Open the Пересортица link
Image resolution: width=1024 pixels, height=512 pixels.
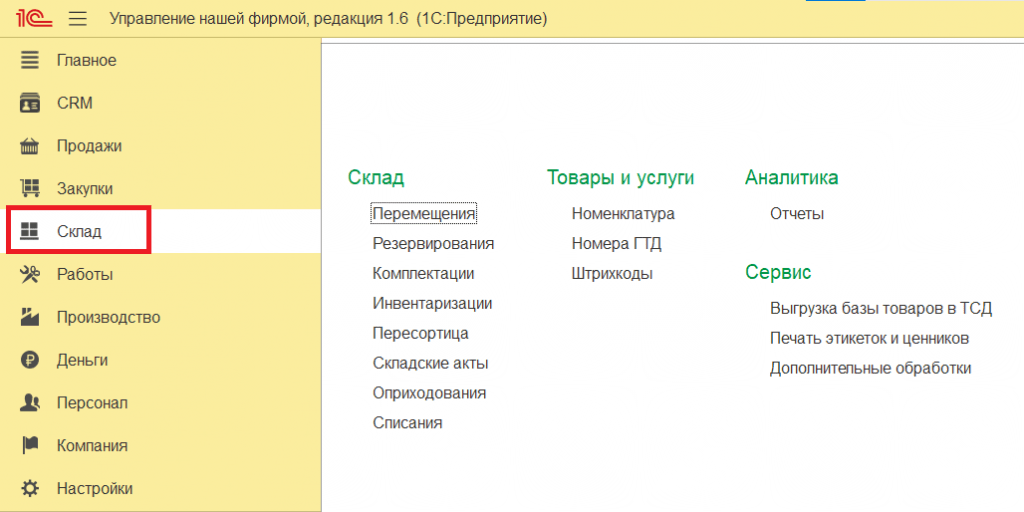(421, 334)
